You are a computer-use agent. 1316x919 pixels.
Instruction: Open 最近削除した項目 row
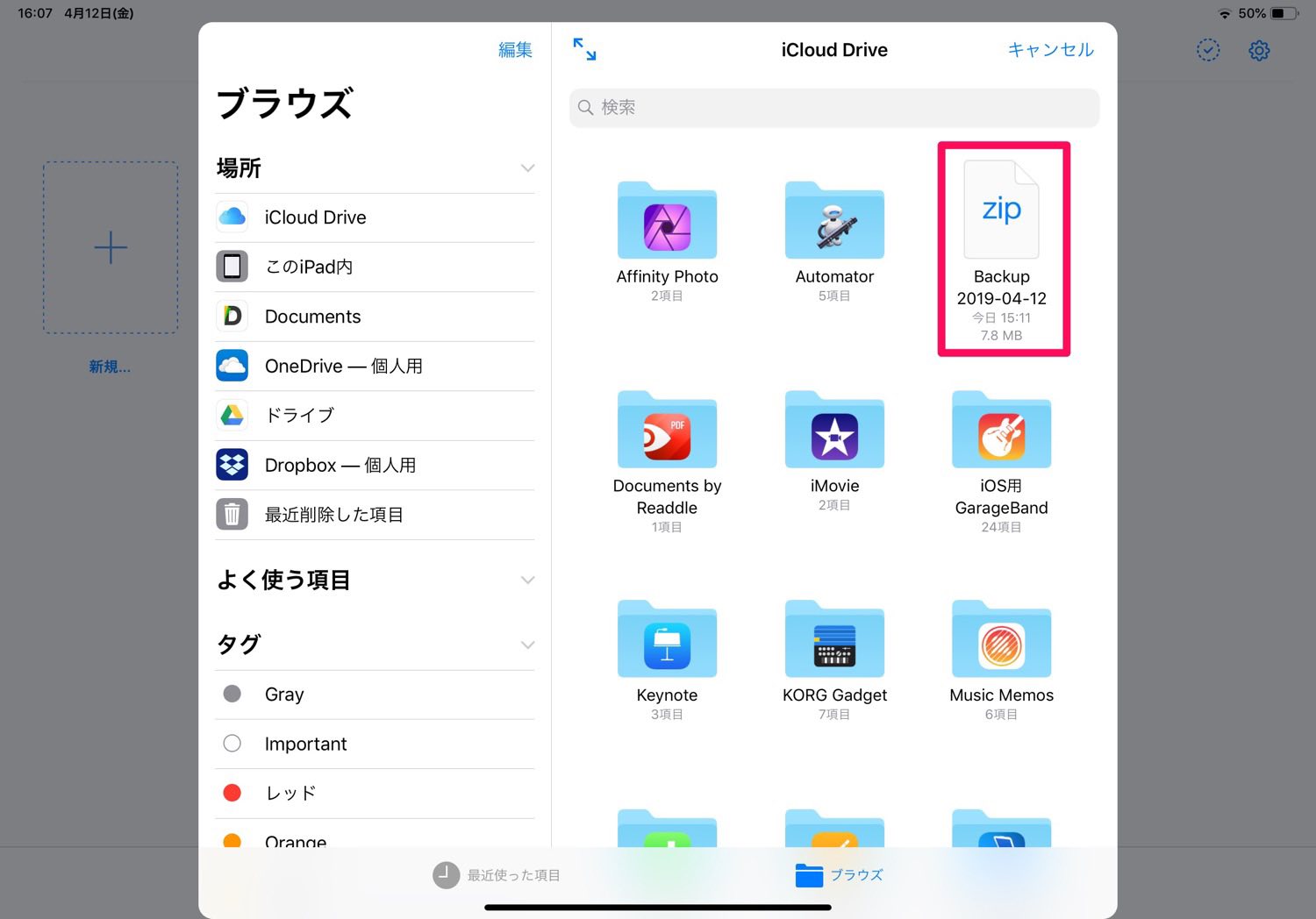pos(375,515)
